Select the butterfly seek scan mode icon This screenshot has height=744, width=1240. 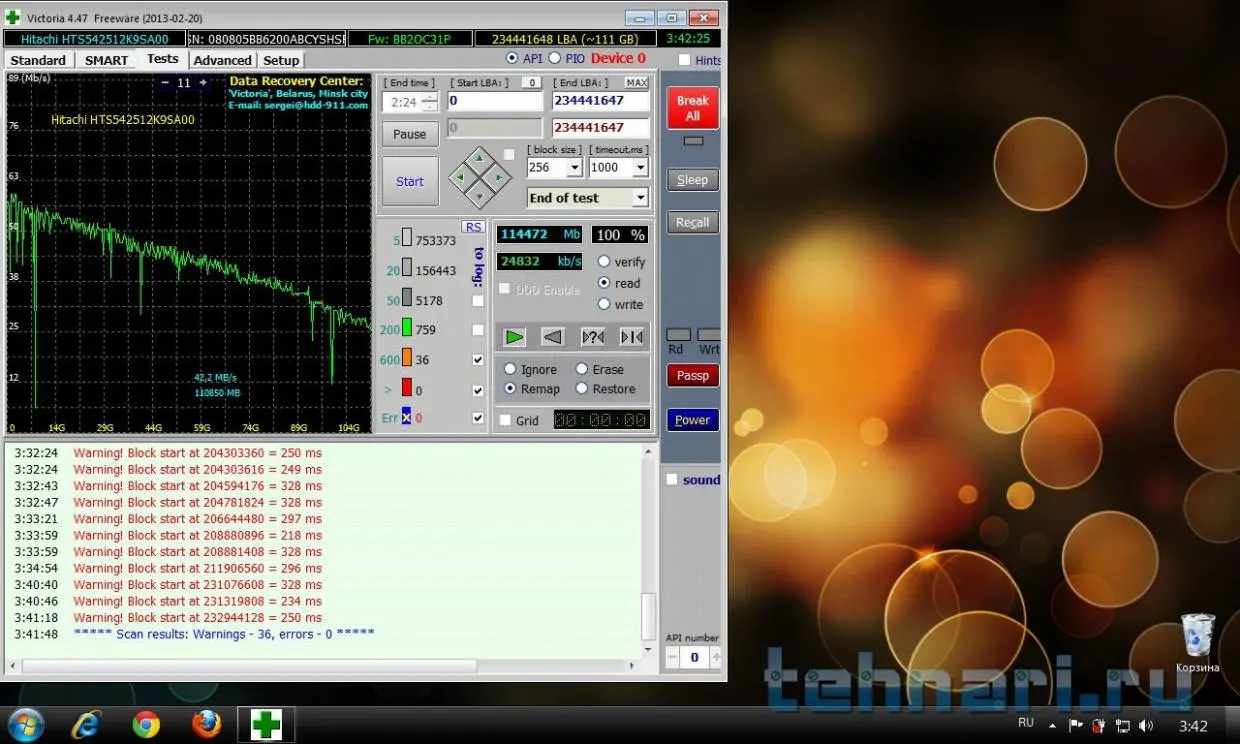click(632, 337)
